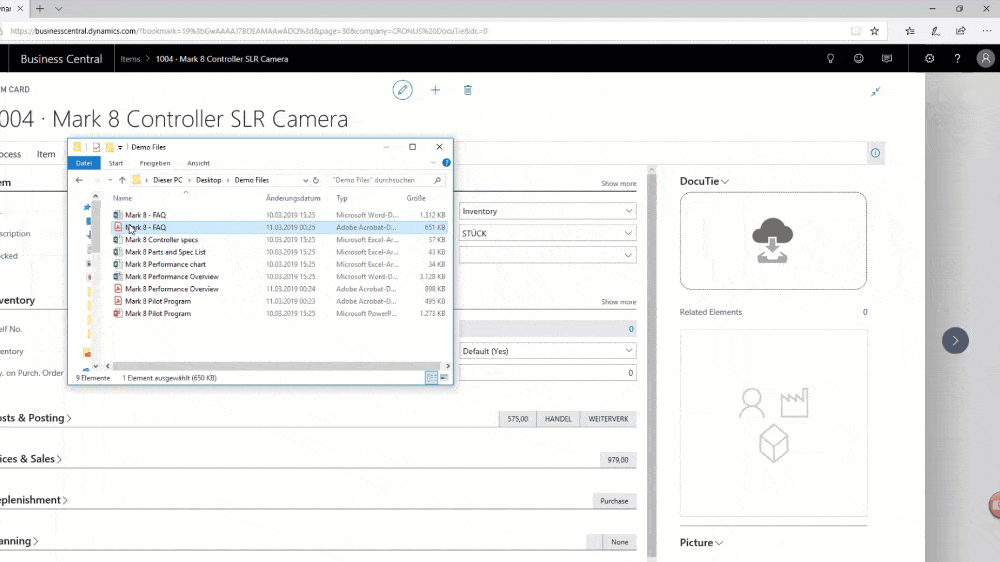Viewport: 1000px width, 562px height.
Task: Collapse page with the shrink arrows icon
Action: tap(876, 92)
